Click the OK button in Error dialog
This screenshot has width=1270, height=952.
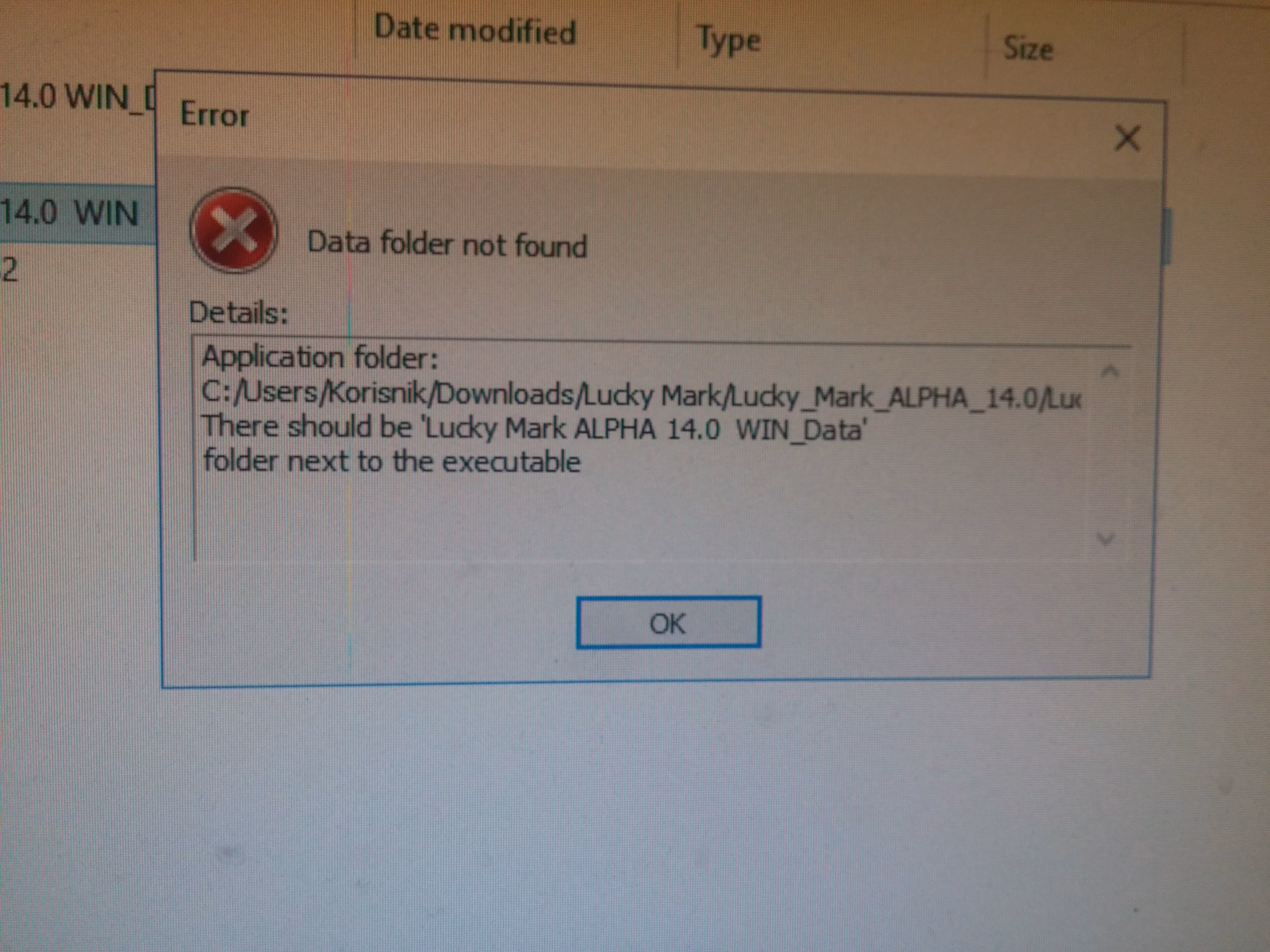(x=668, y=623)
